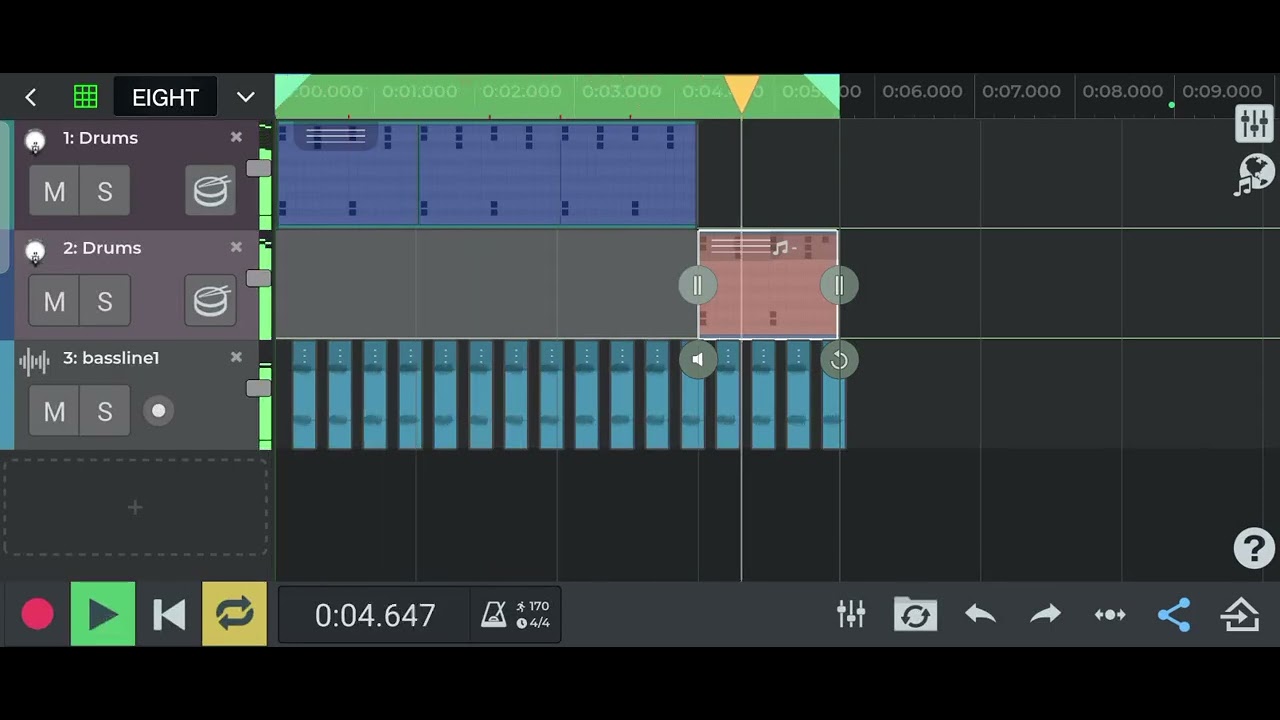Click the 0:07.000 mark on ruler
Viewport: 1280px width, 720px height.
[1021, 91]
